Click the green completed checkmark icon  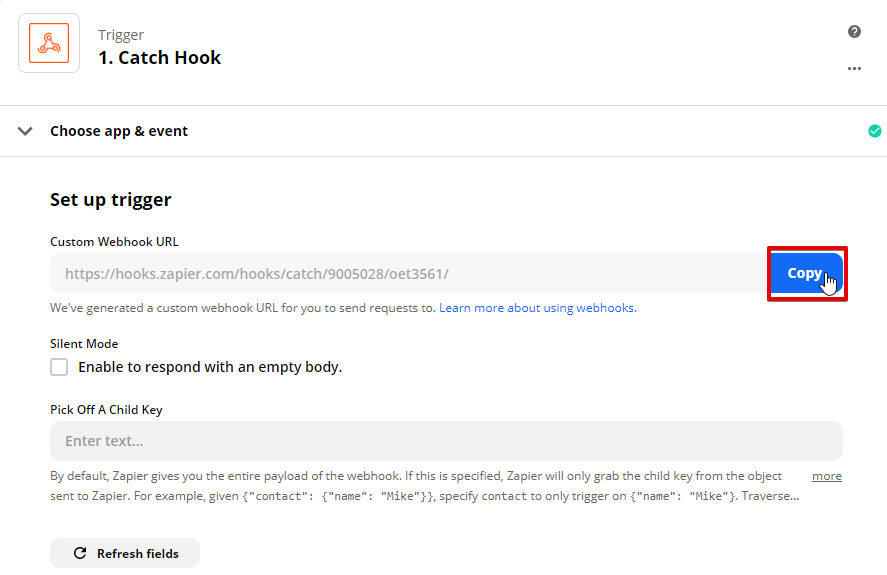click(x=875, y=131)
